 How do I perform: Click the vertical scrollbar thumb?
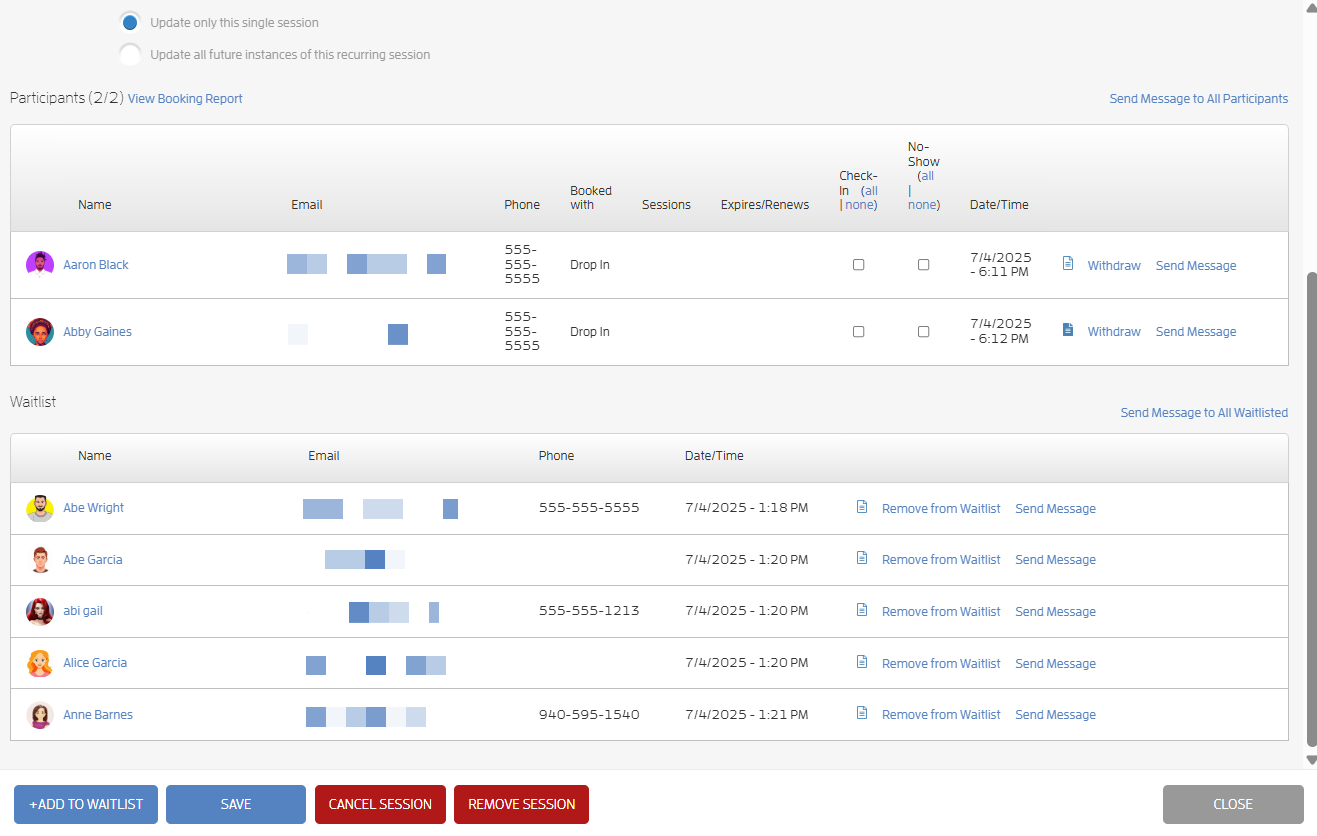click(1311, 509)
